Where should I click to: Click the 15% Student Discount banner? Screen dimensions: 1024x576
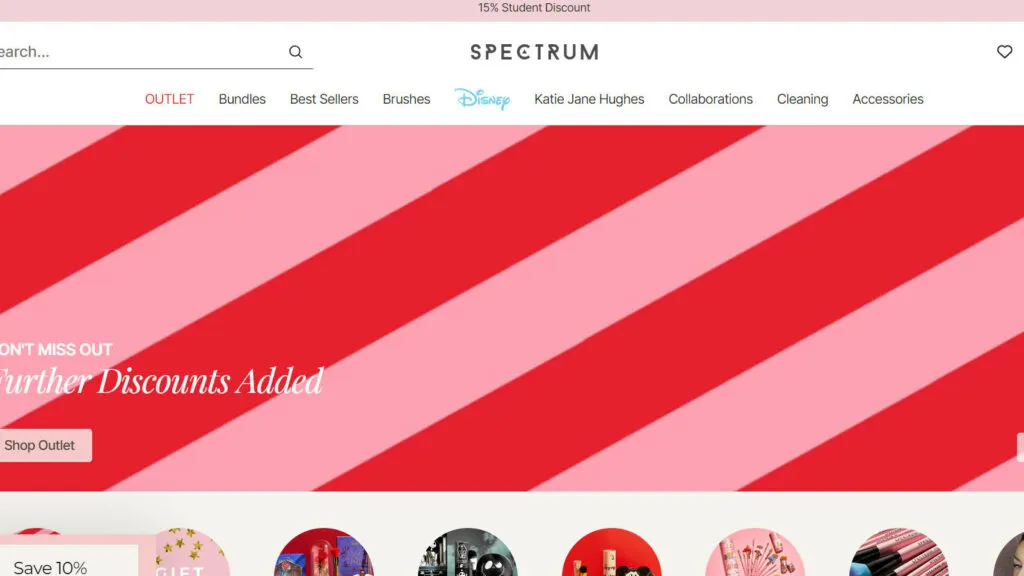534,8
